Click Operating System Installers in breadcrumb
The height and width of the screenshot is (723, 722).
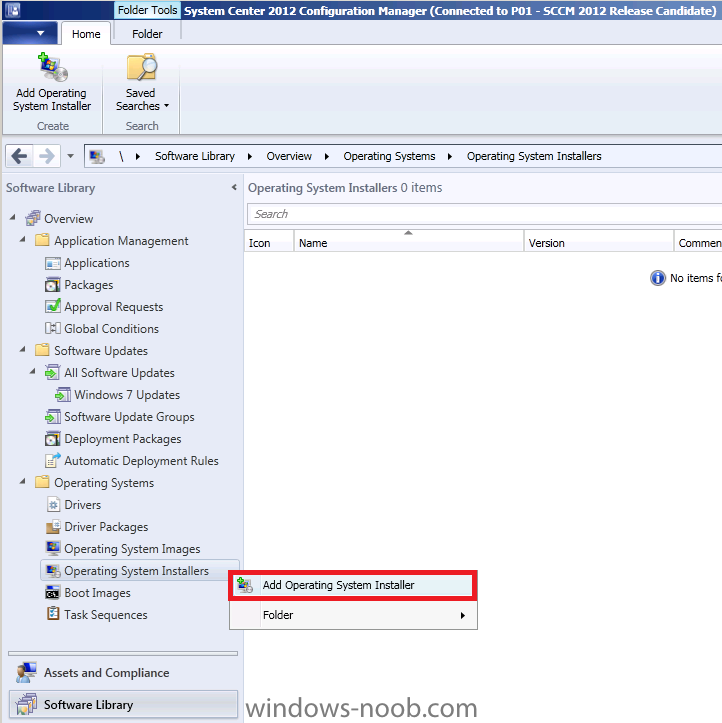534,156
